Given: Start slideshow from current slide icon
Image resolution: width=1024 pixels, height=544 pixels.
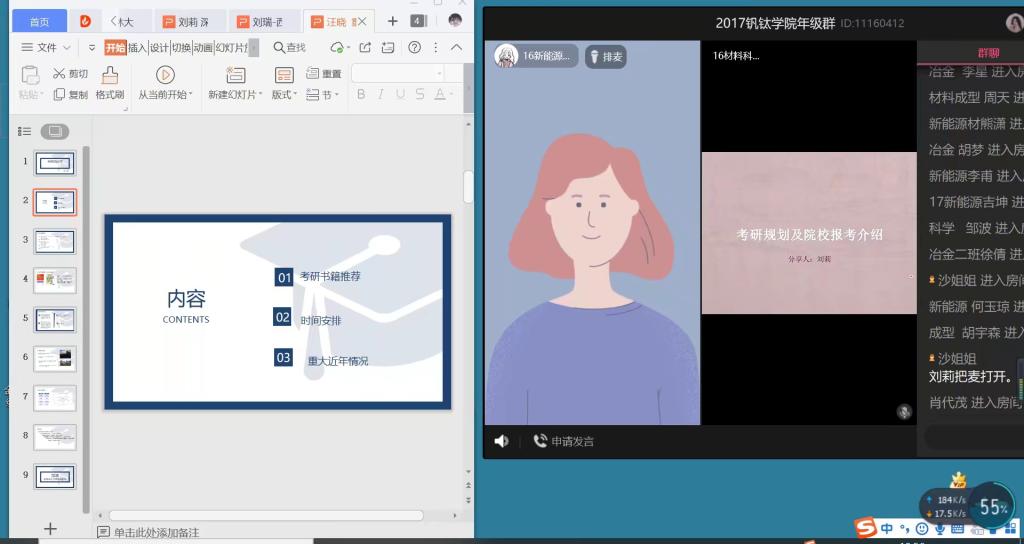Looking at the screenshot, I should [x=165, y=75].
